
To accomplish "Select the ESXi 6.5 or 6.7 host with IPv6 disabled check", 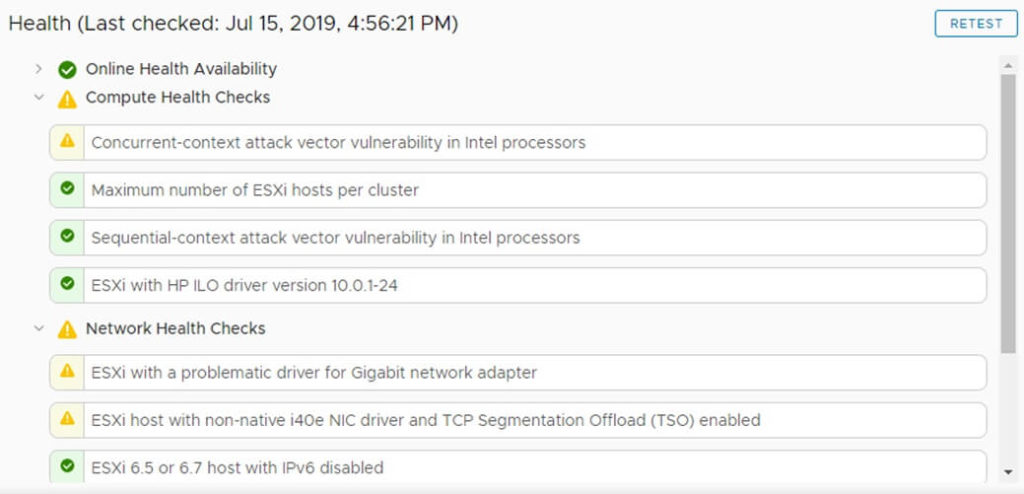I will click(518, 467).
